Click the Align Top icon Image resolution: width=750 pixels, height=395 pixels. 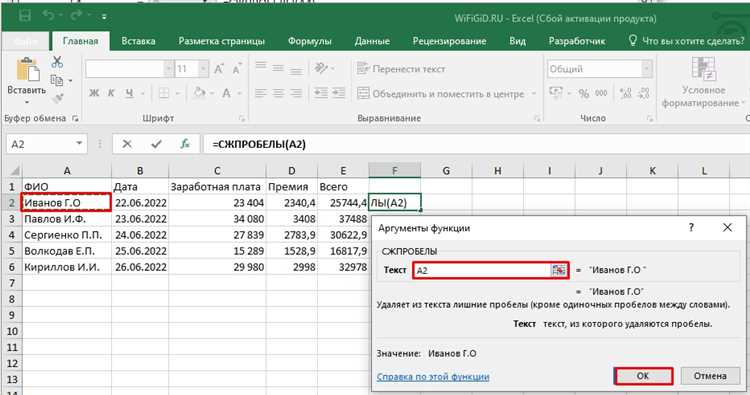tap(261, 67)
